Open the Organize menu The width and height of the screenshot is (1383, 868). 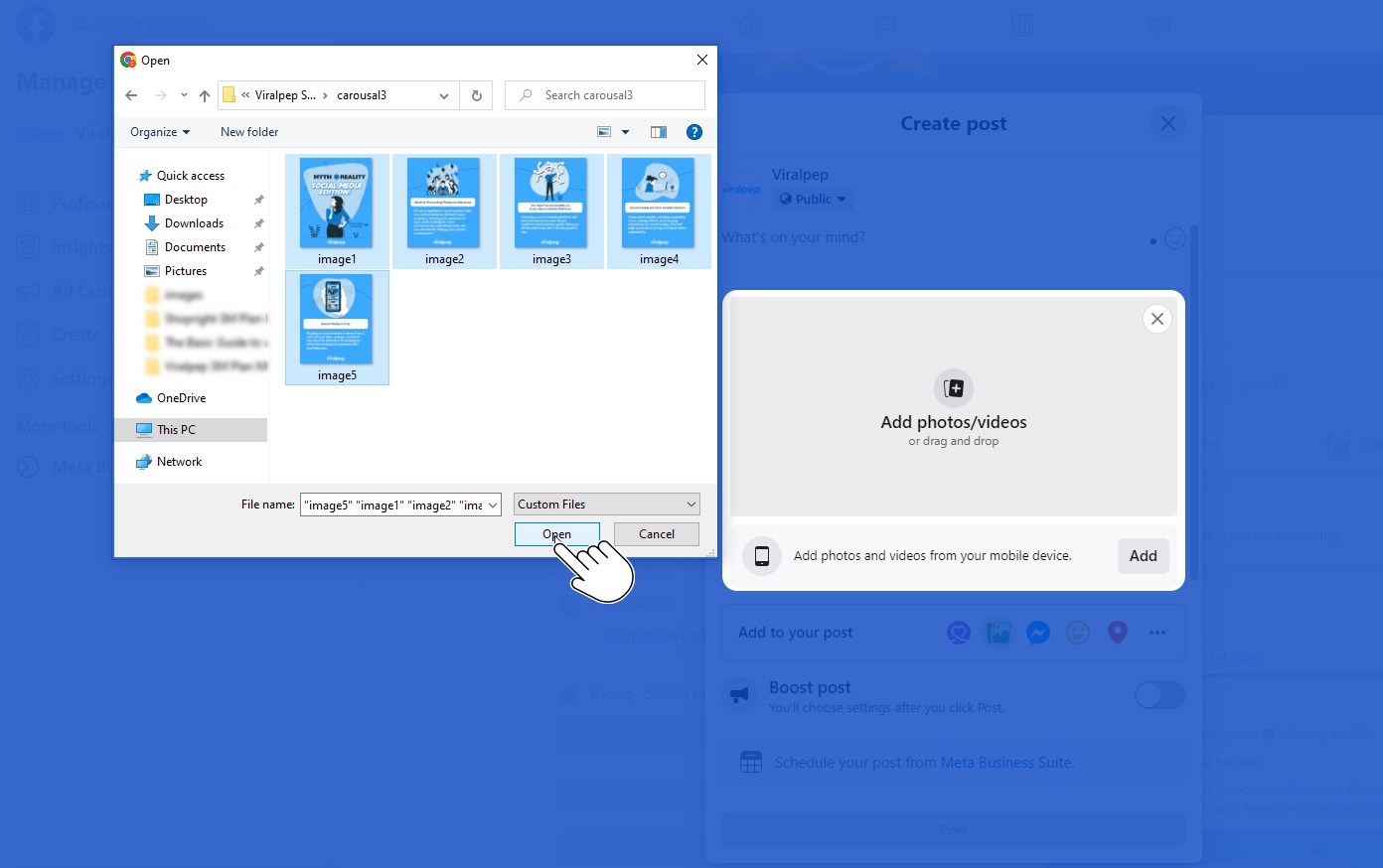[160, 132]
